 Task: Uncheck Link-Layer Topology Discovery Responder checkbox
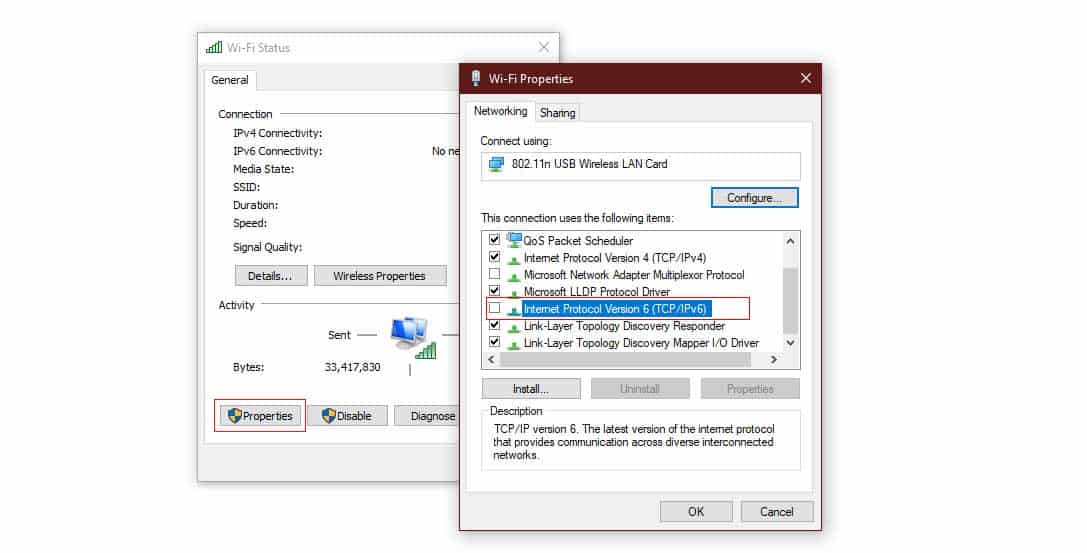coord(494,324)
